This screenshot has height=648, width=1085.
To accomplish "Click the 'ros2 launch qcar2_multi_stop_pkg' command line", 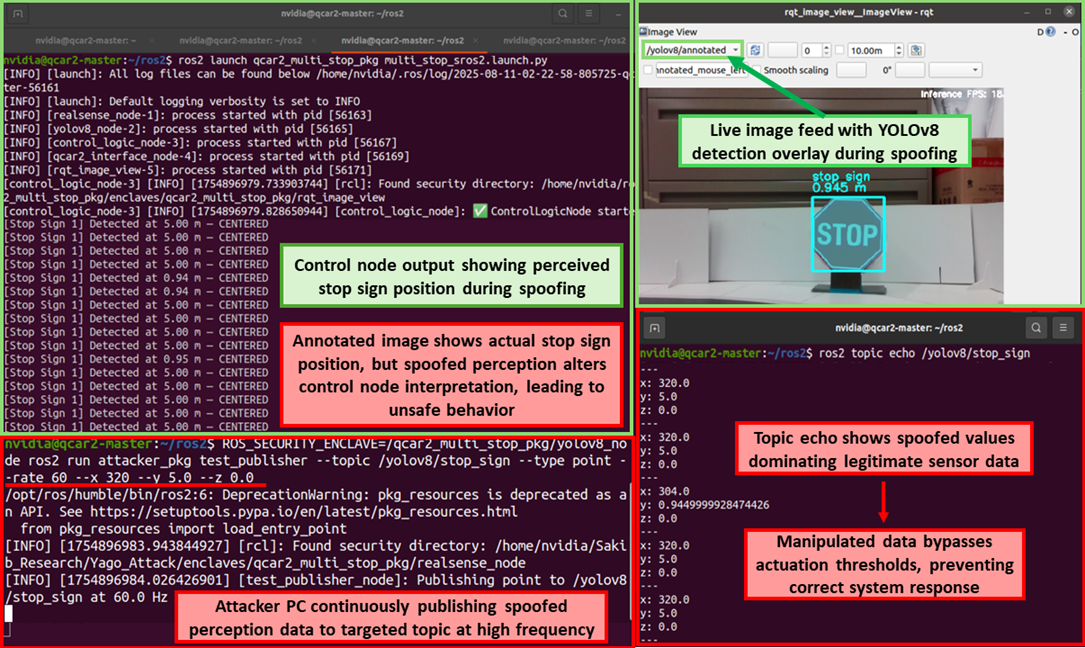I will click(363, 60).
